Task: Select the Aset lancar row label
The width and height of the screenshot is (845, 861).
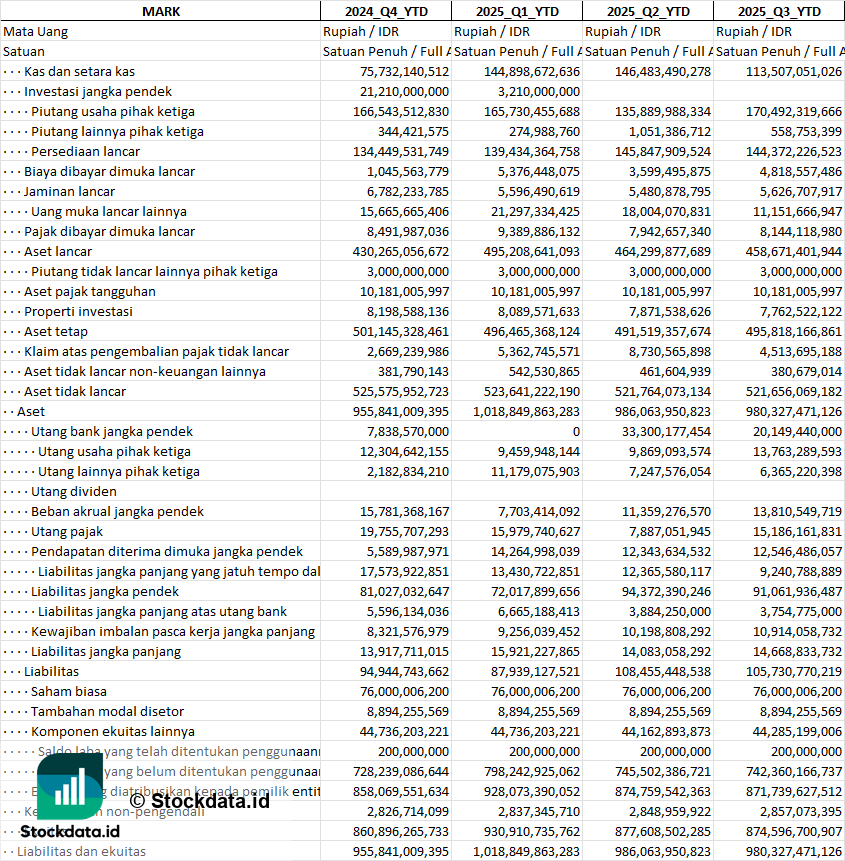Action: tap(58, 251)
